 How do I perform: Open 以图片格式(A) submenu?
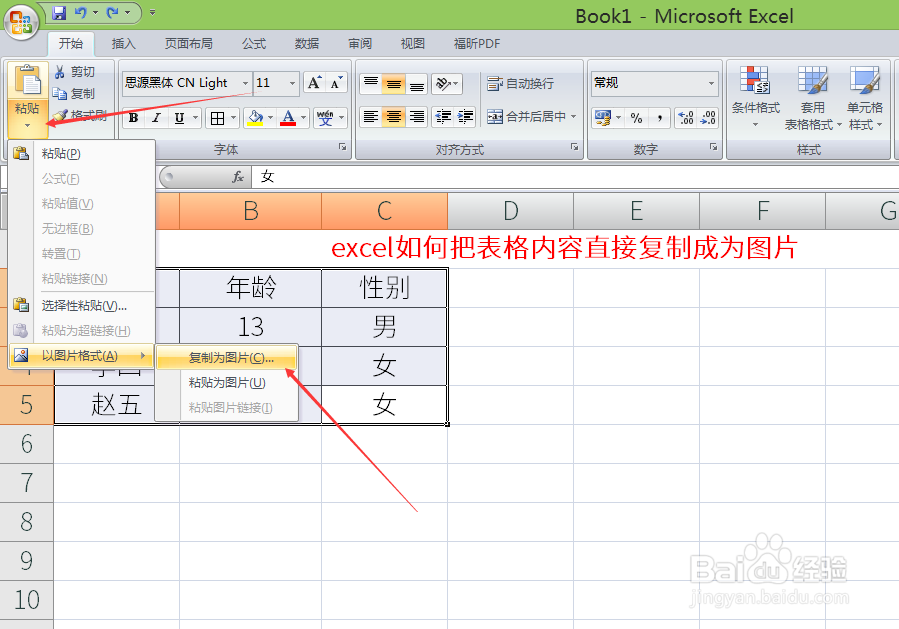pos(83,356)
